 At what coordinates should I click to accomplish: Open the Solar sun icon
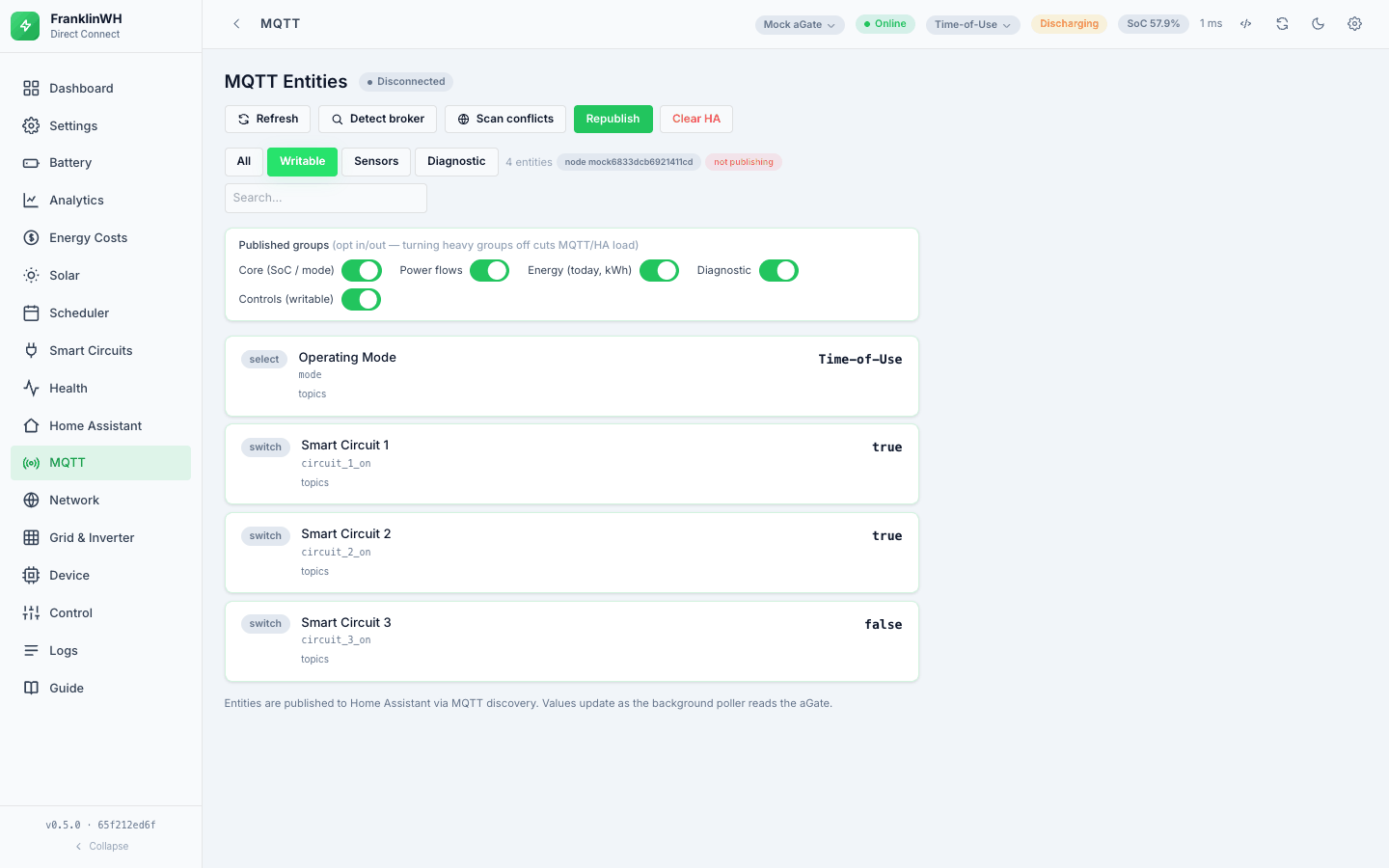(x=31, y=275)
